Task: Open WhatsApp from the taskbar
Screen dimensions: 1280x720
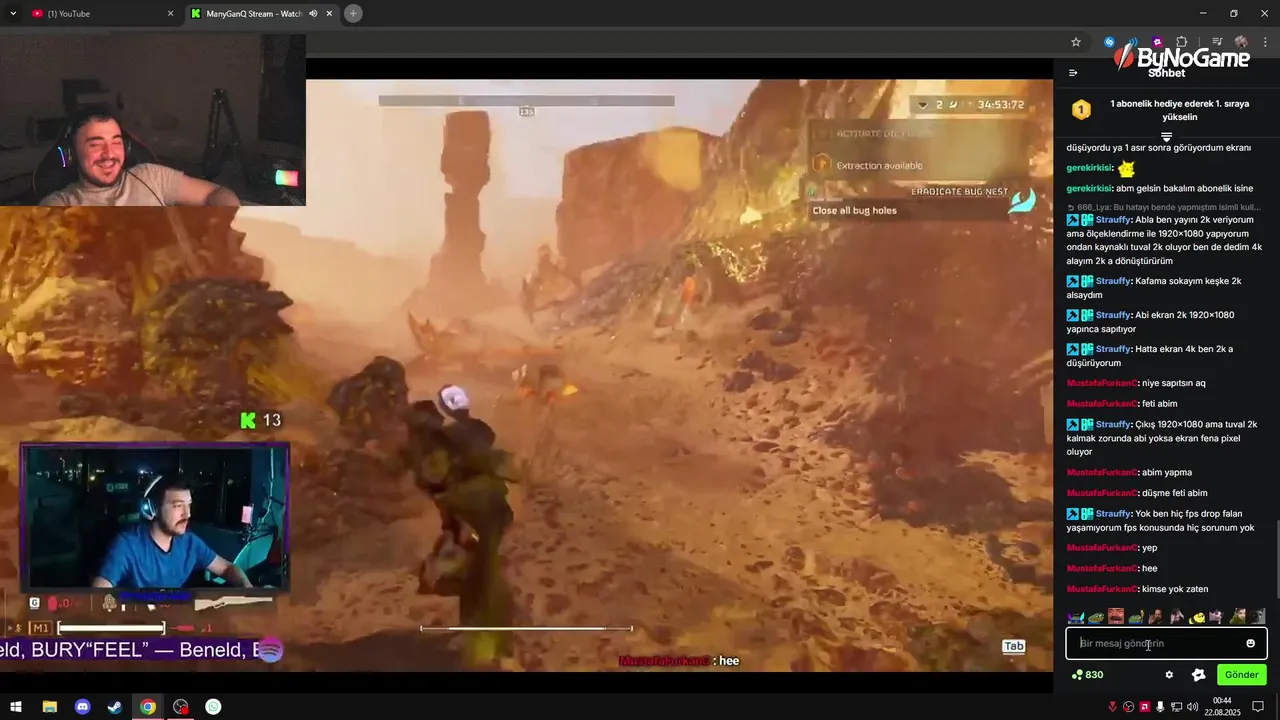Action: [213, 707]
